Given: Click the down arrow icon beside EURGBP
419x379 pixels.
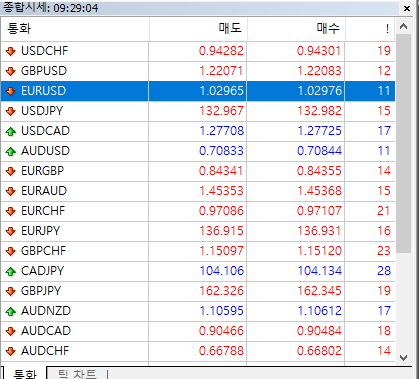Looking at the screenshot, I should pos(11,171).
